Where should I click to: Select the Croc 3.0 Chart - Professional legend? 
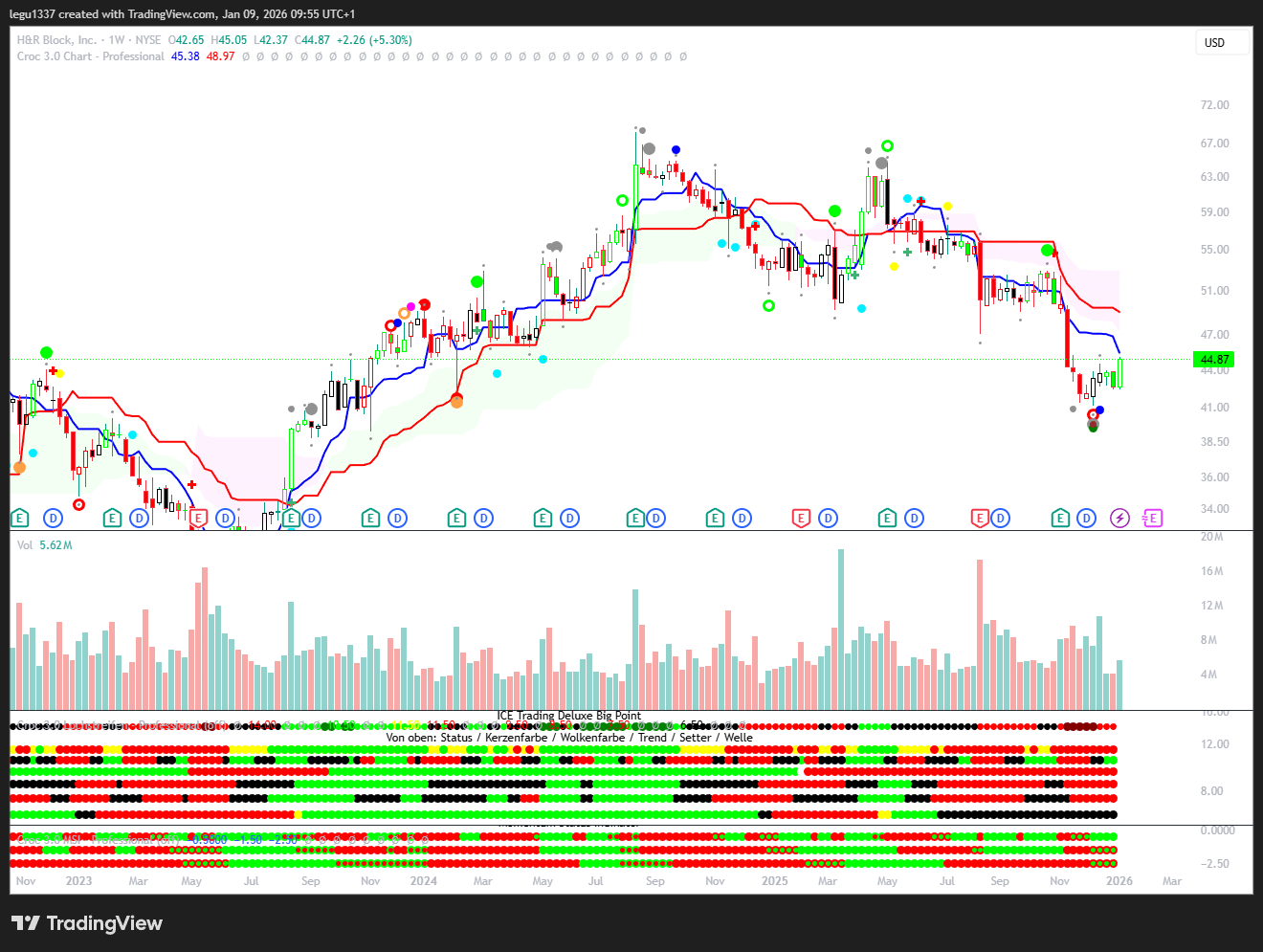pos(91,56)
